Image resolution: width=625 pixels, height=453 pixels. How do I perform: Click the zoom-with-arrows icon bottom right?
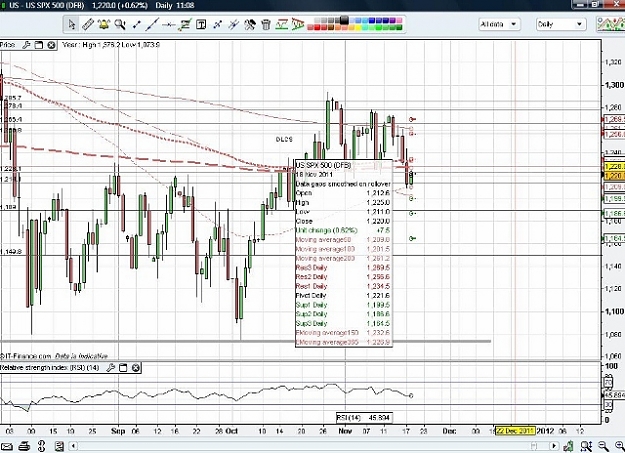coord(586,446)
